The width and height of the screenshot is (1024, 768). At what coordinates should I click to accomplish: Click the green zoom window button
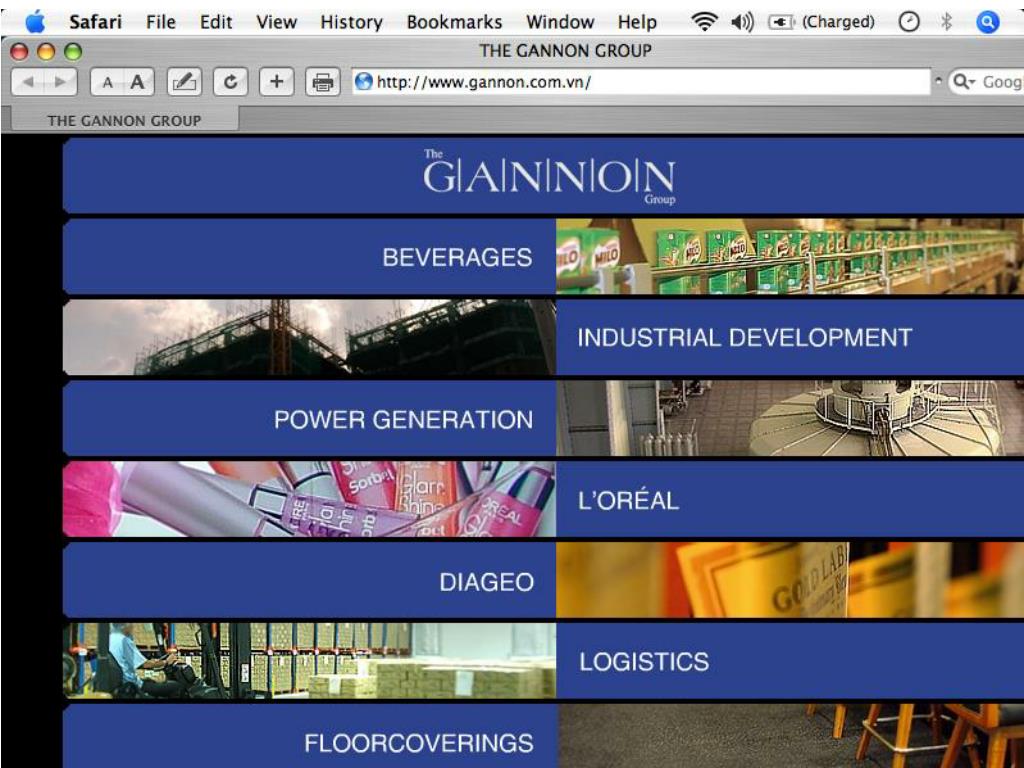(72, 51)
